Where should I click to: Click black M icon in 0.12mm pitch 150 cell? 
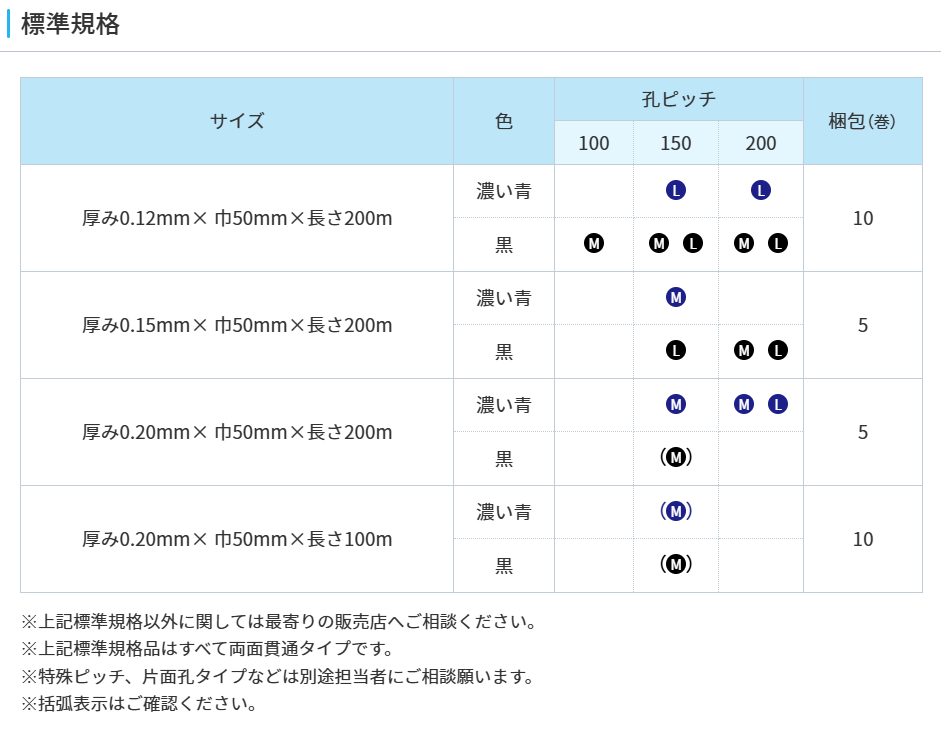(x=658, y=243)
